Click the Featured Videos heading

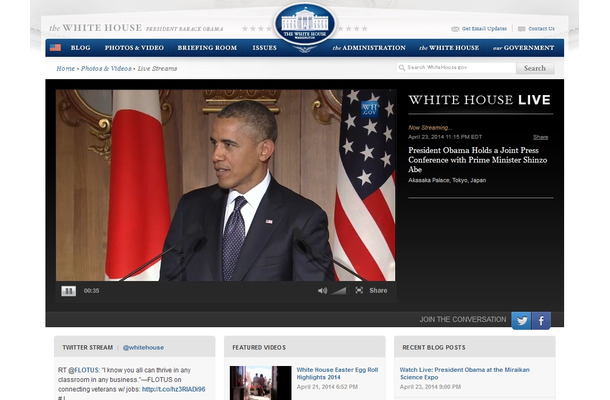[x=259, y=347]
